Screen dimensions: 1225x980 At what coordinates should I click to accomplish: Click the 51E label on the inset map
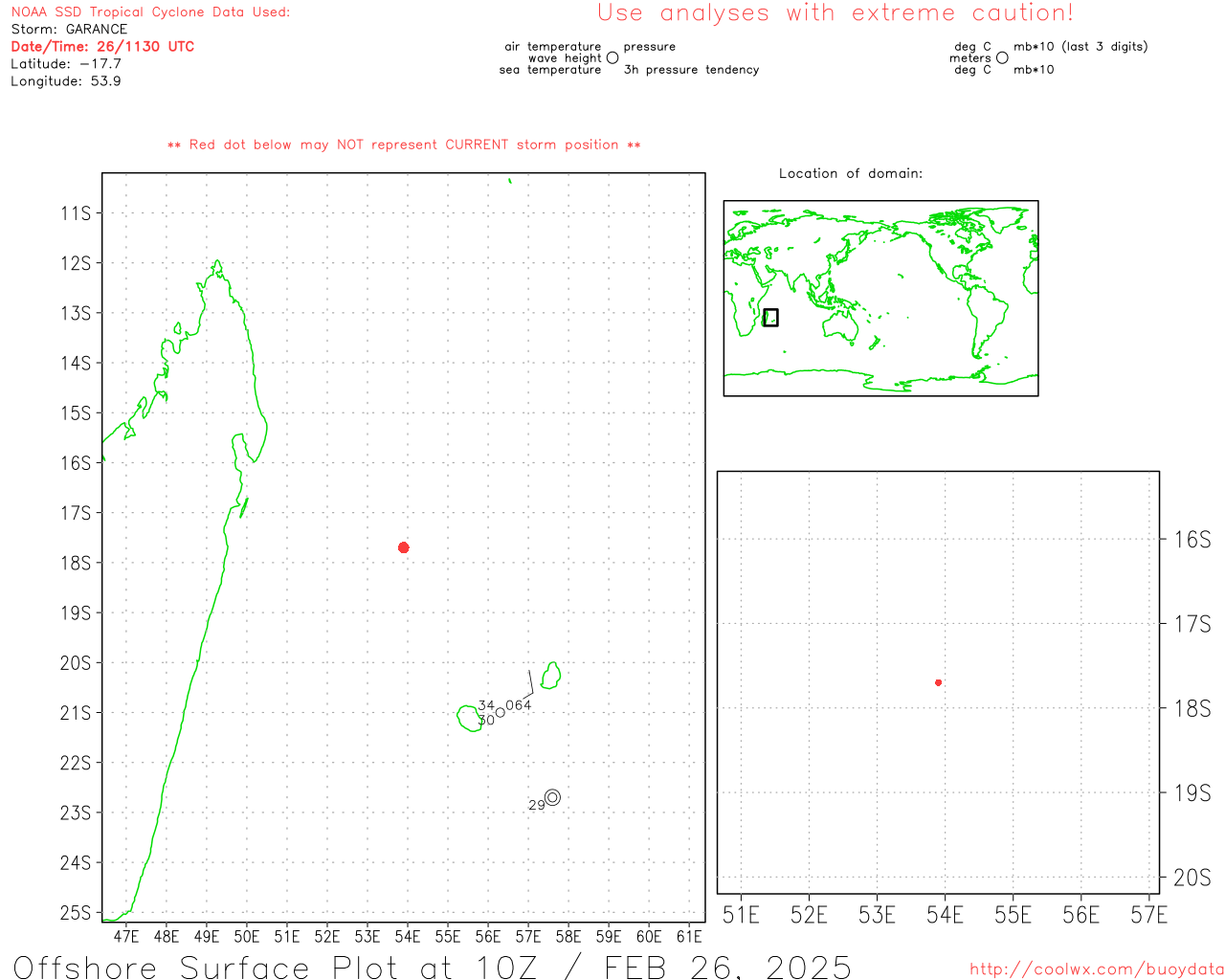(741, 915)
